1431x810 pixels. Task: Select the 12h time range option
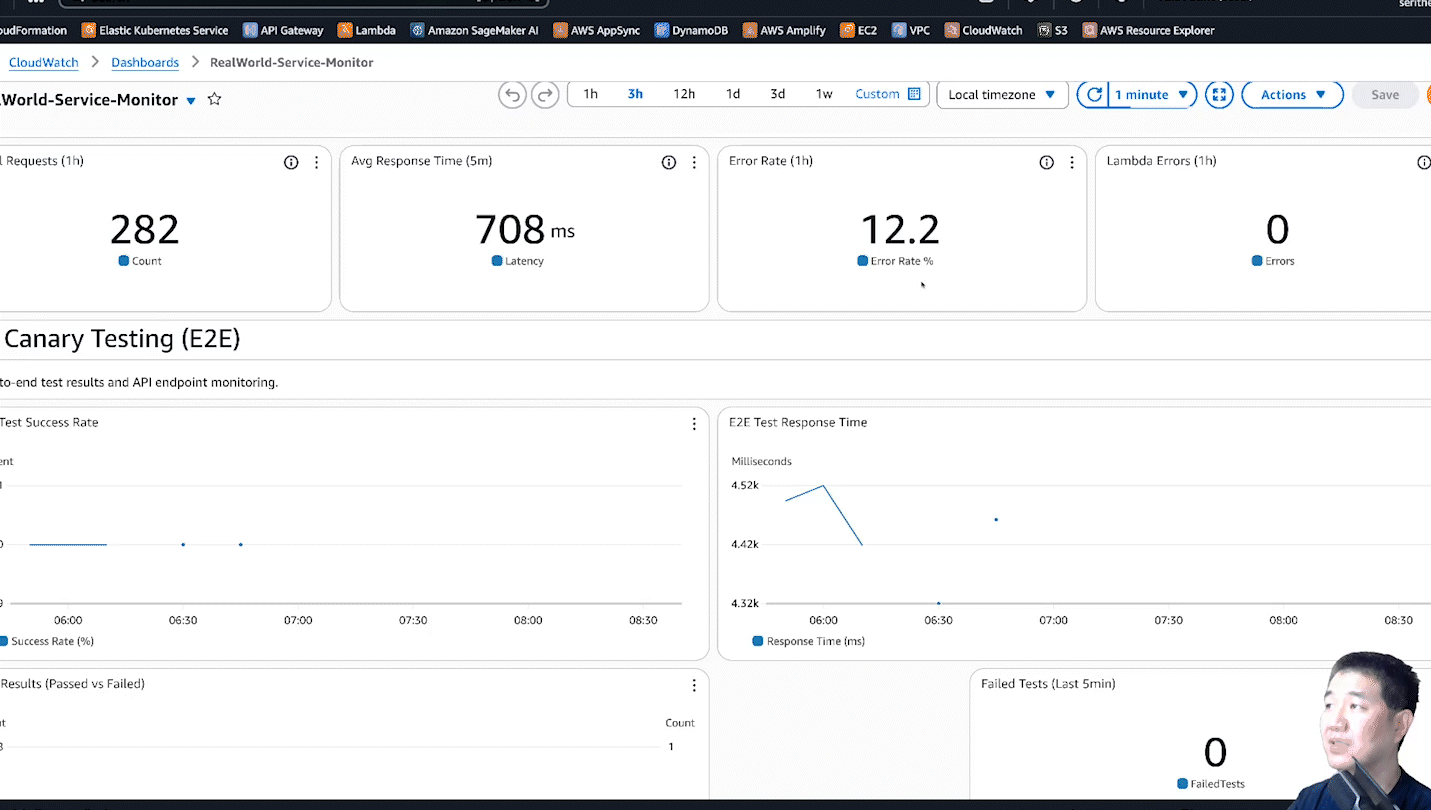[x=684, y=94]
